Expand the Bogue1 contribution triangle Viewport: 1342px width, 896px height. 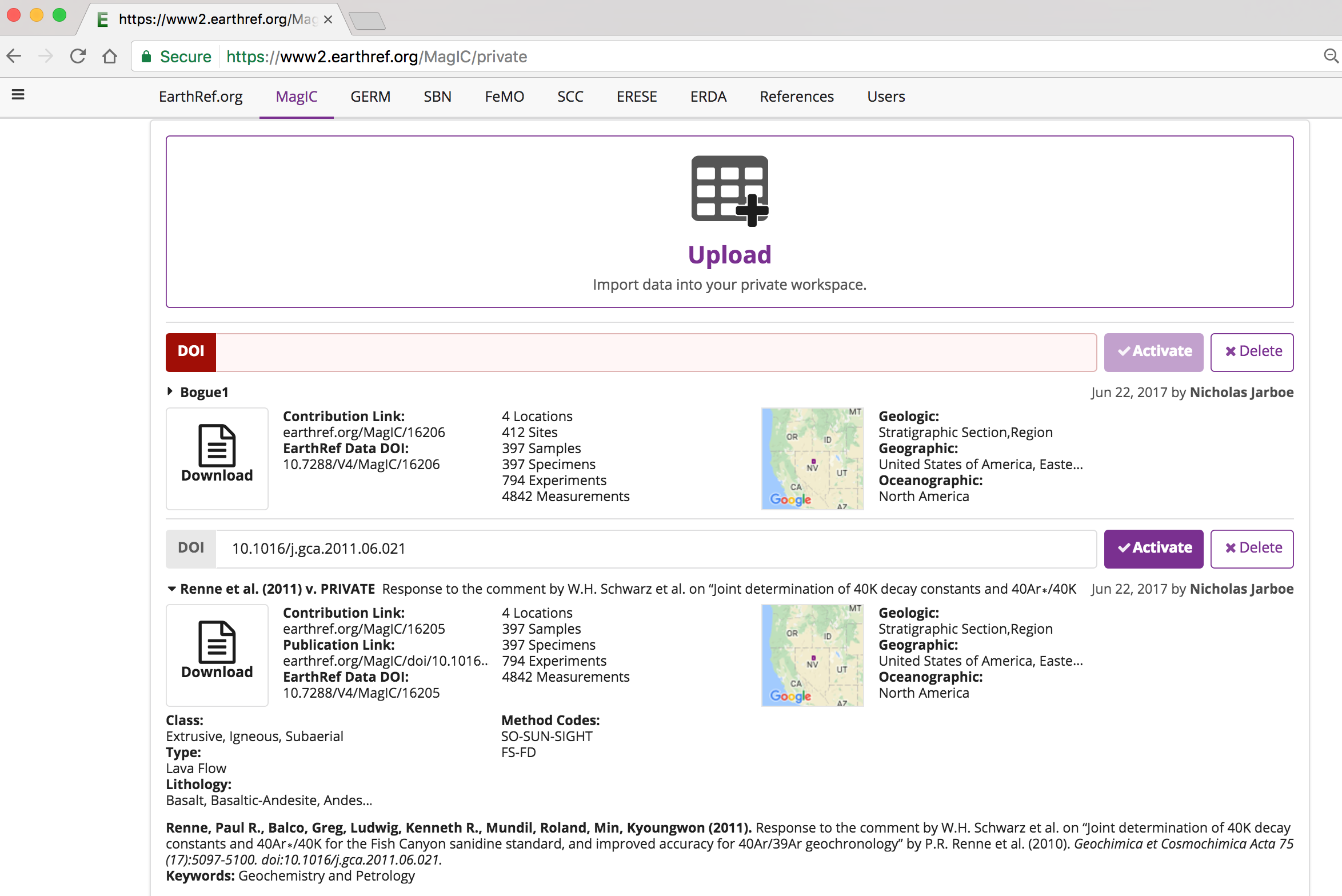(x=170, y=391)
